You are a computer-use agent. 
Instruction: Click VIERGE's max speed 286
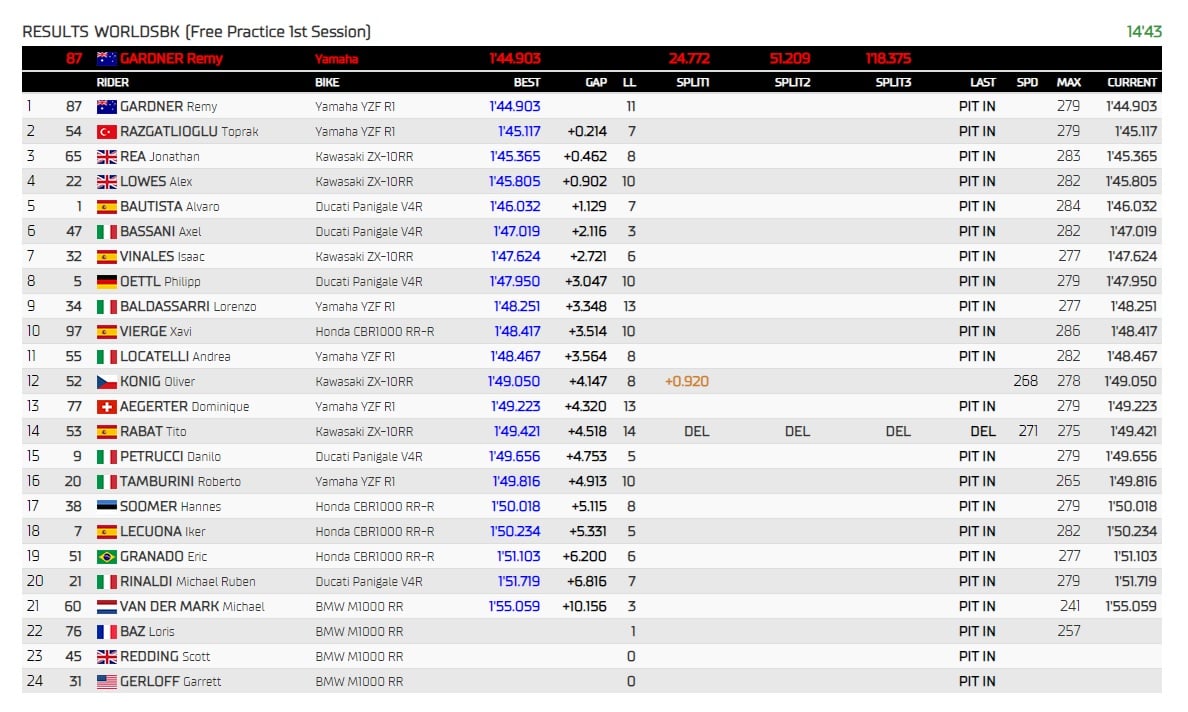pyautogui.click(x=1068, y=332)
